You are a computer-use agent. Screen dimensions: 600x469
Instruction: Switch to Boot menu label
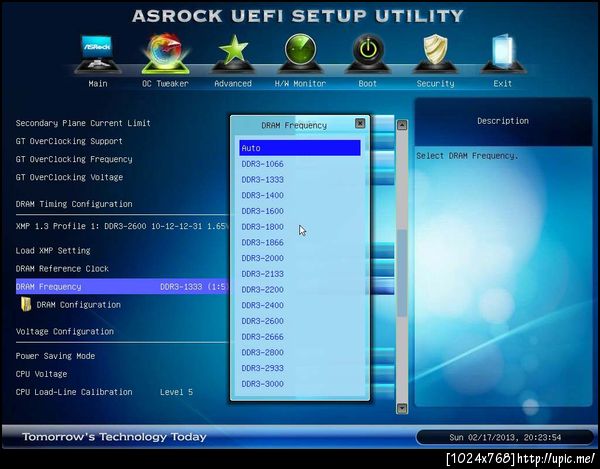point(368,83)
